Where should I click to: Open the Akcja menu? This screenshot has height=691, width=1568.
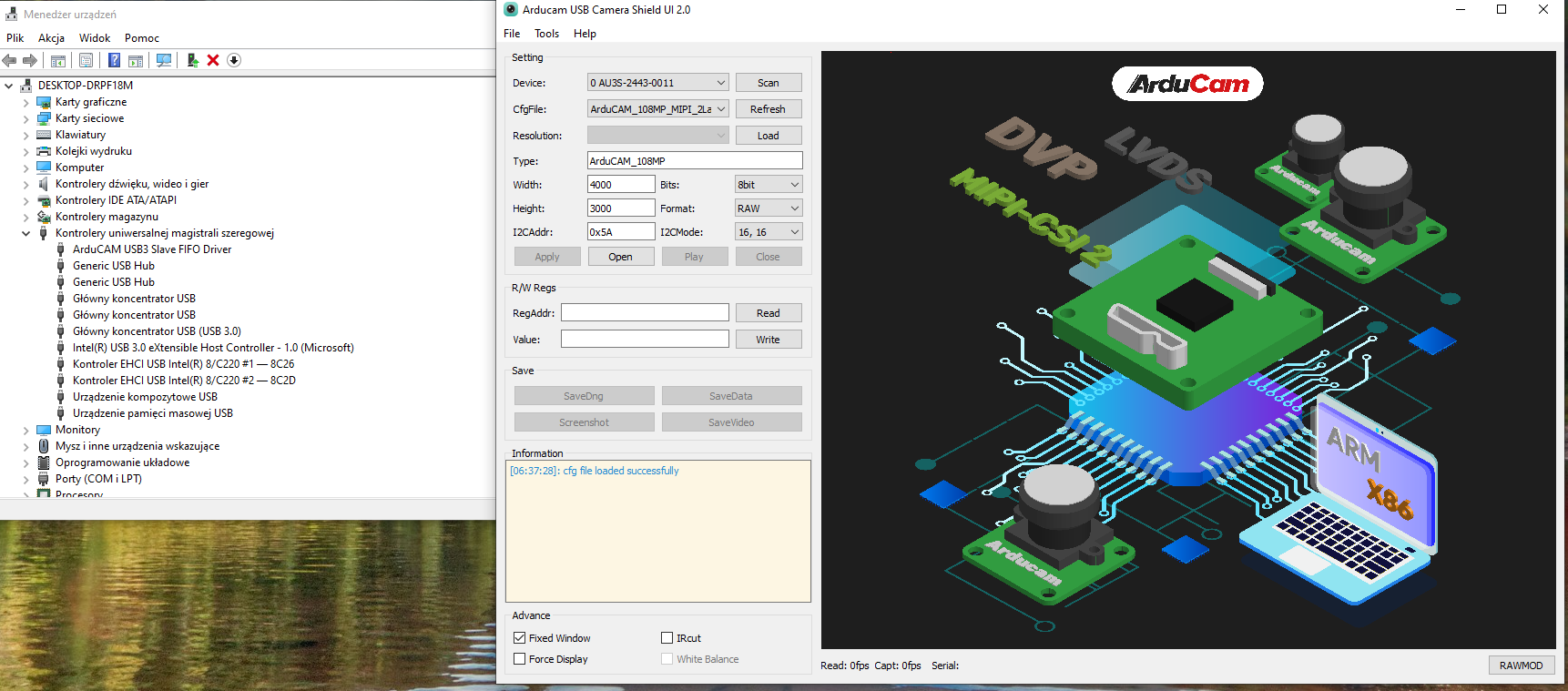coord(51,38)
